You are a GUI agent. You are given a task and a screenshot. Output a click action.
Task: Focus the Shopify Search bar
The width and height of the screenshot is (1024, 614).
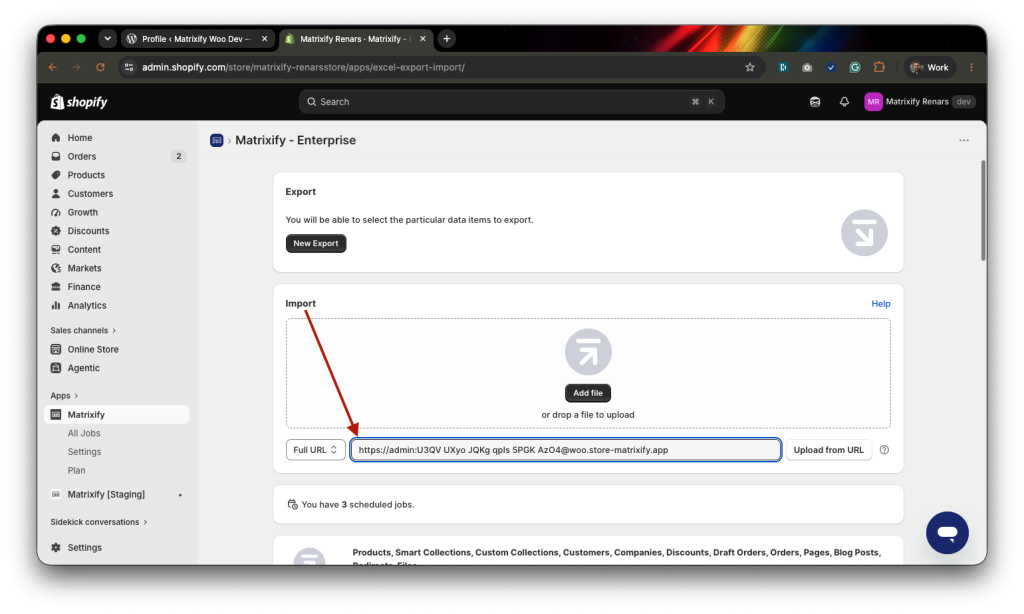[511, 102]
